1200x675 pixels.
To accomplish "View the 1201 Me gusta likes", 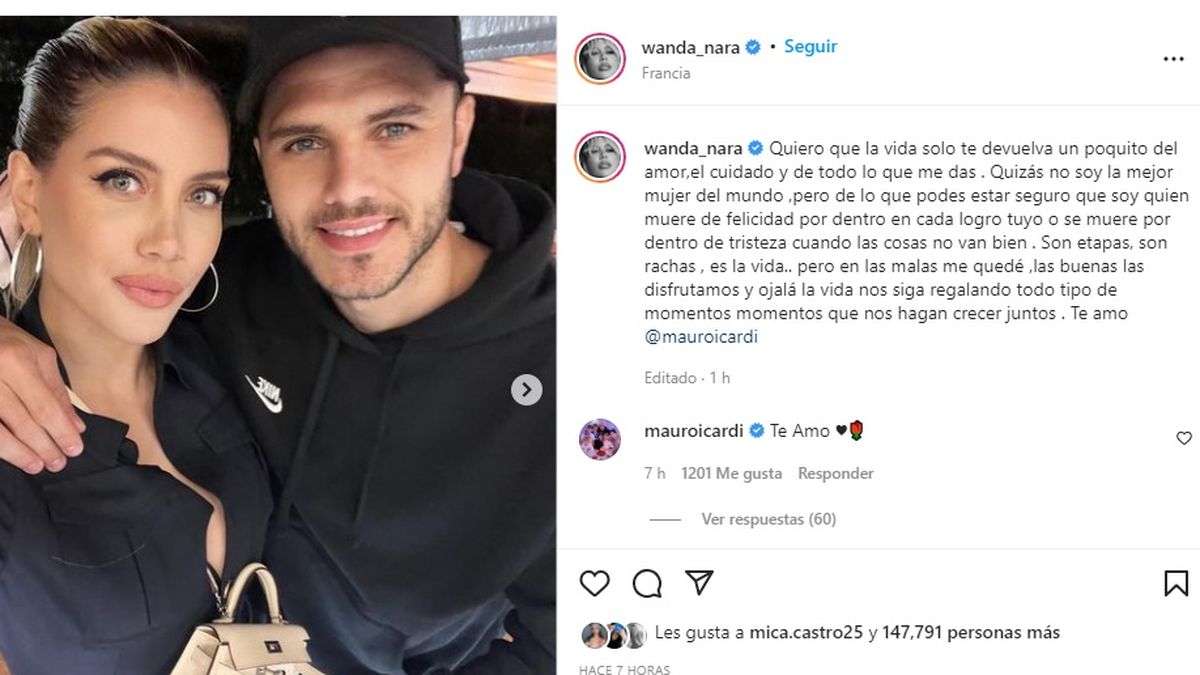I will coord(731,473).
